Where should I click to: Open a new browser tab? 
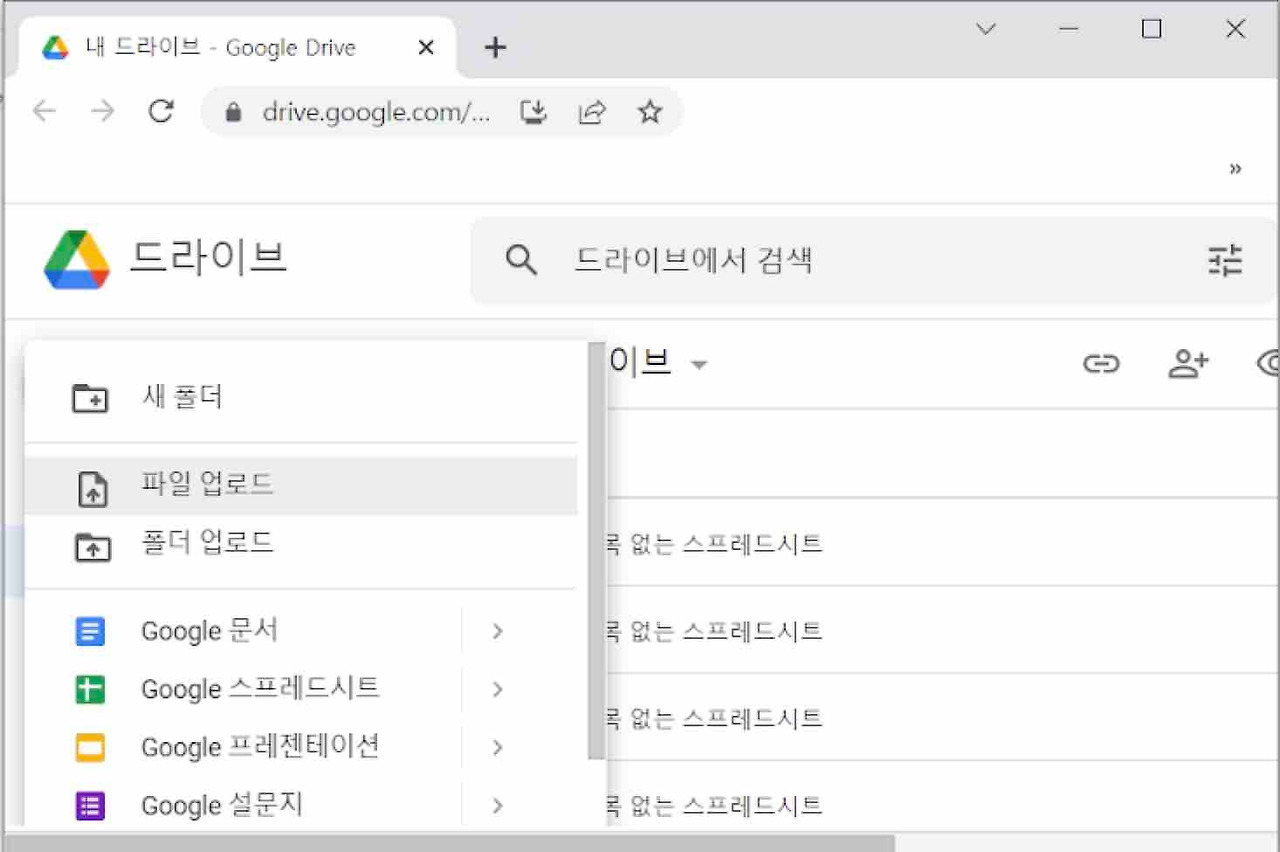click(x=495, y=47)
